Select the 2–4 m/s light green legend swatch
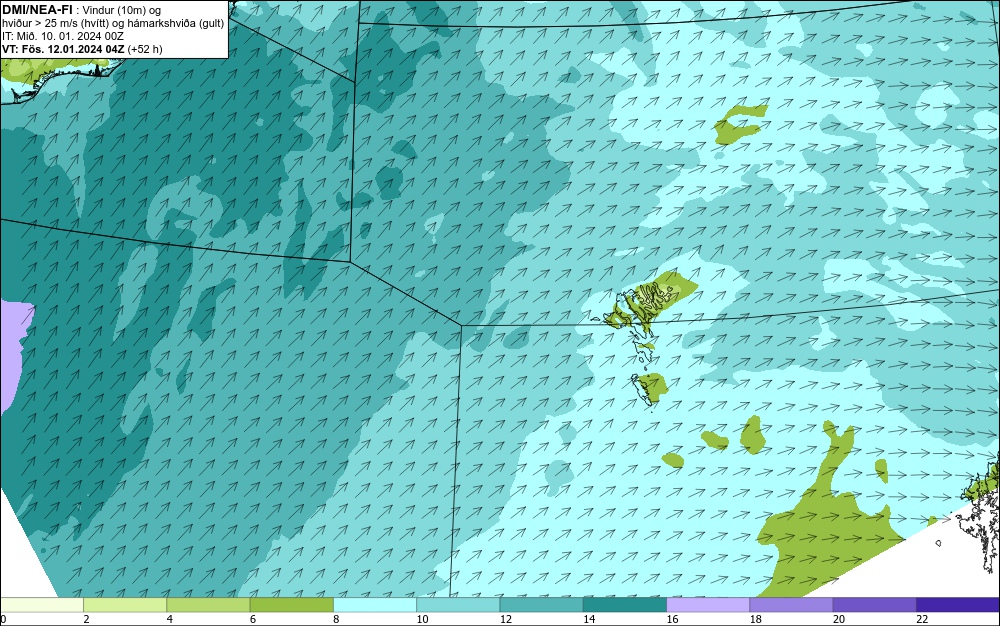Viewport: 1000px width, 626px height. [125, 604]
